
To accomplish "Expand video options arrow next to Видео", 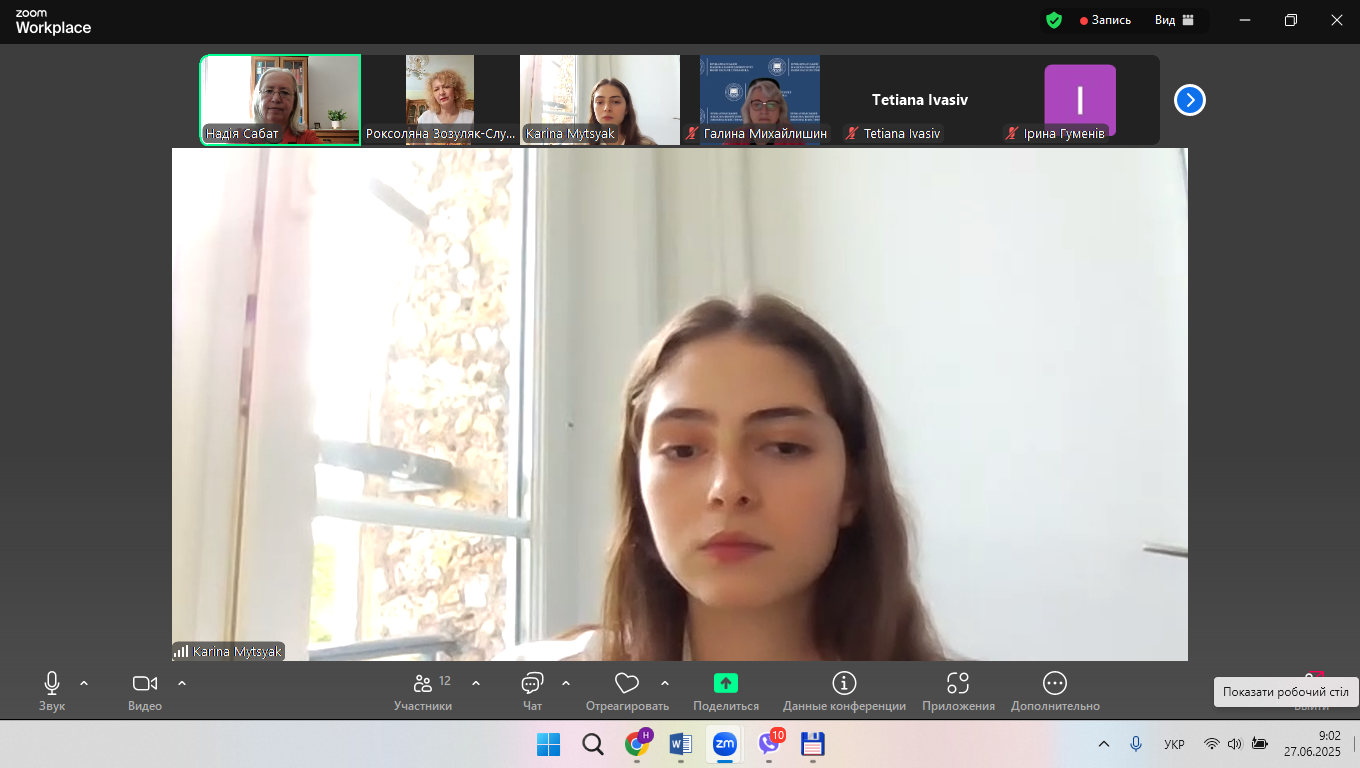I will click(182, 683).
